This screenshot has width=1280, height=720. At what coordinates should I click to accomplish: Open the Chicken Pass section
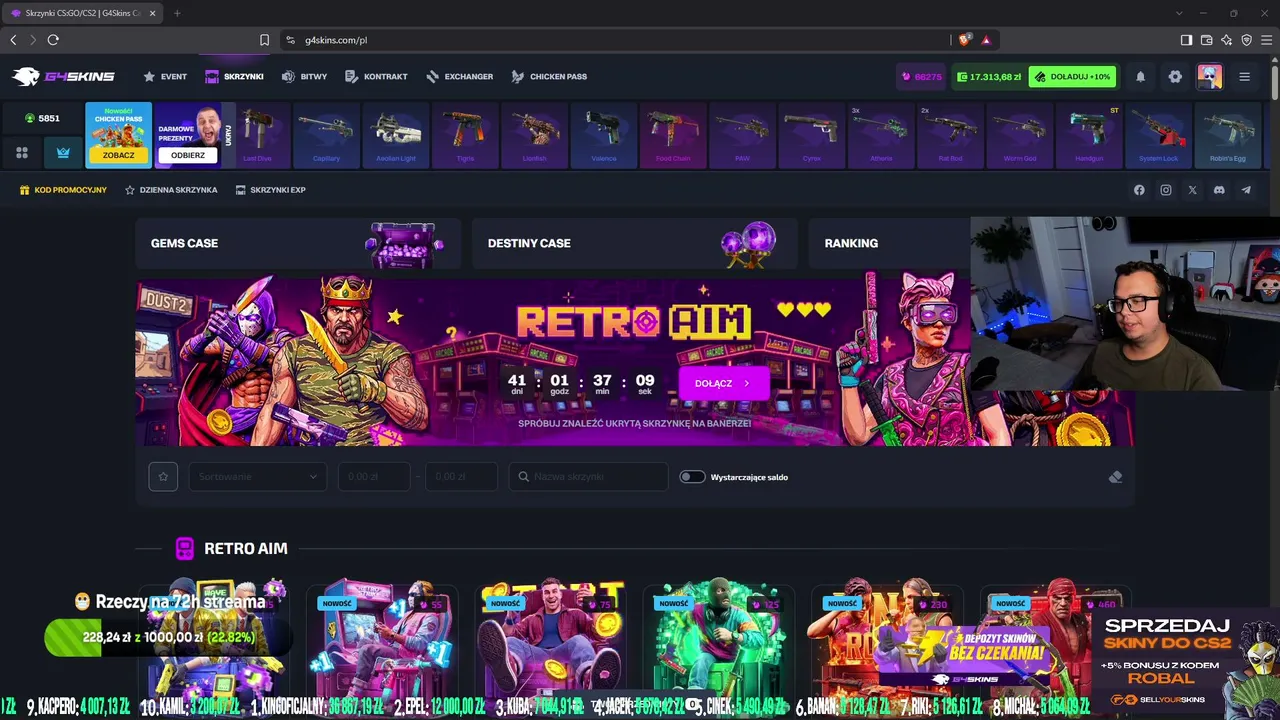pos(549,77)
